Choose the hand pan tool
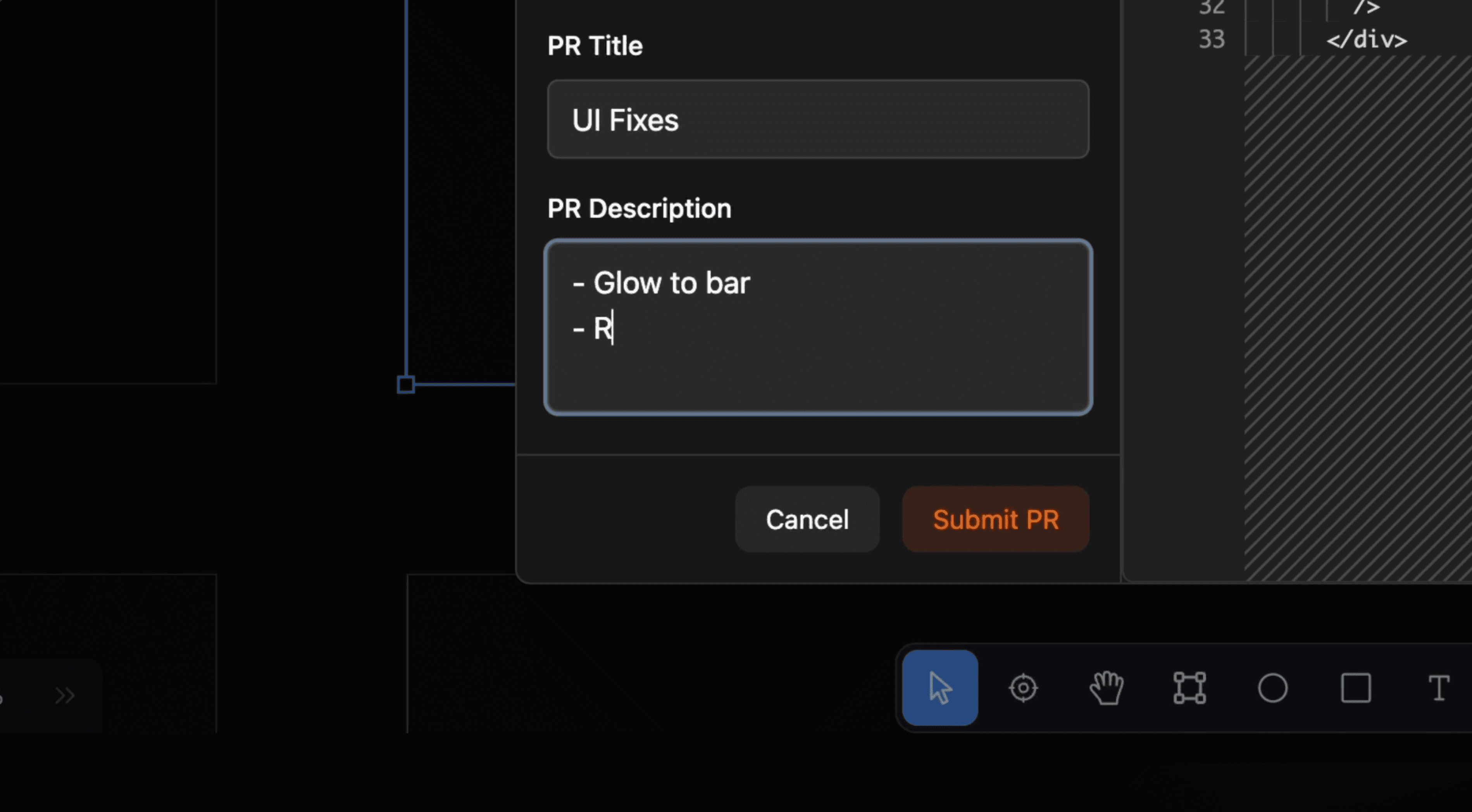1472x812 pixels. click(1106, 688)
